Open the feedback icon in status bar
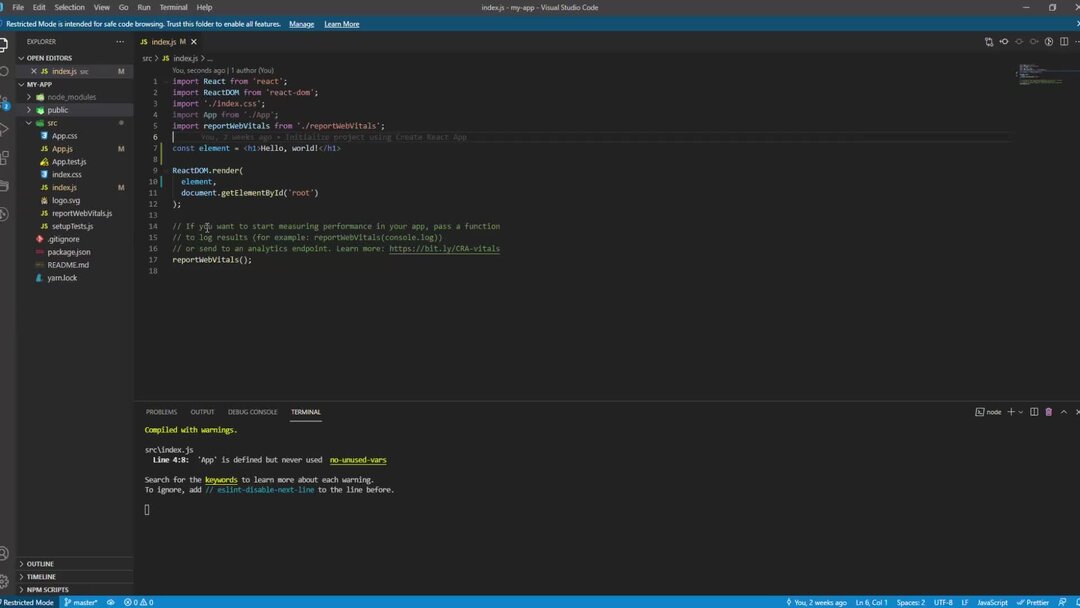The width and height of the screenshot is (1080, 608). pos(1062,602)
